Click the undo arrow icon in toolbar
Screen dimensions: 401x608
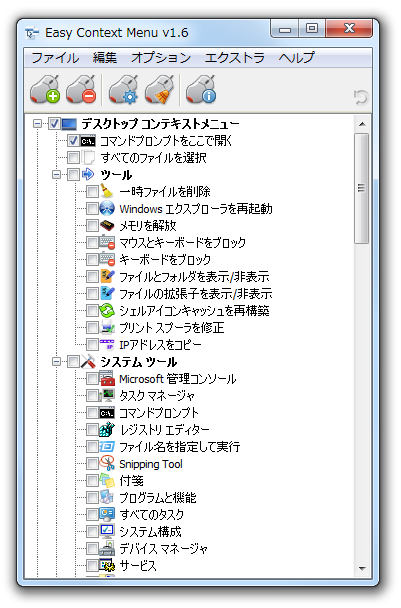[x=360, y=97]
